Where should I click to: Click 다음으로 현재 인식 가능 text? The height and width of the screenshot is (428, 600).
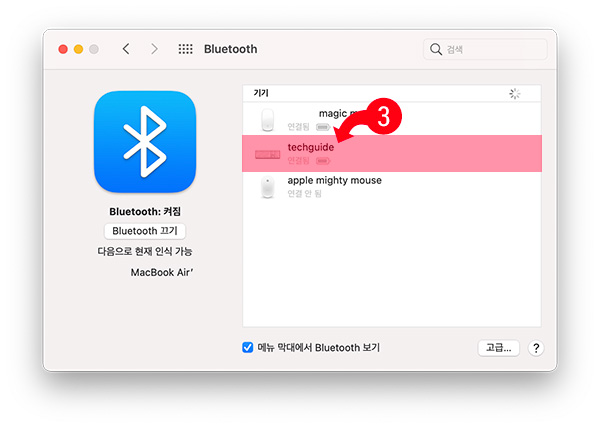point(145,251)
